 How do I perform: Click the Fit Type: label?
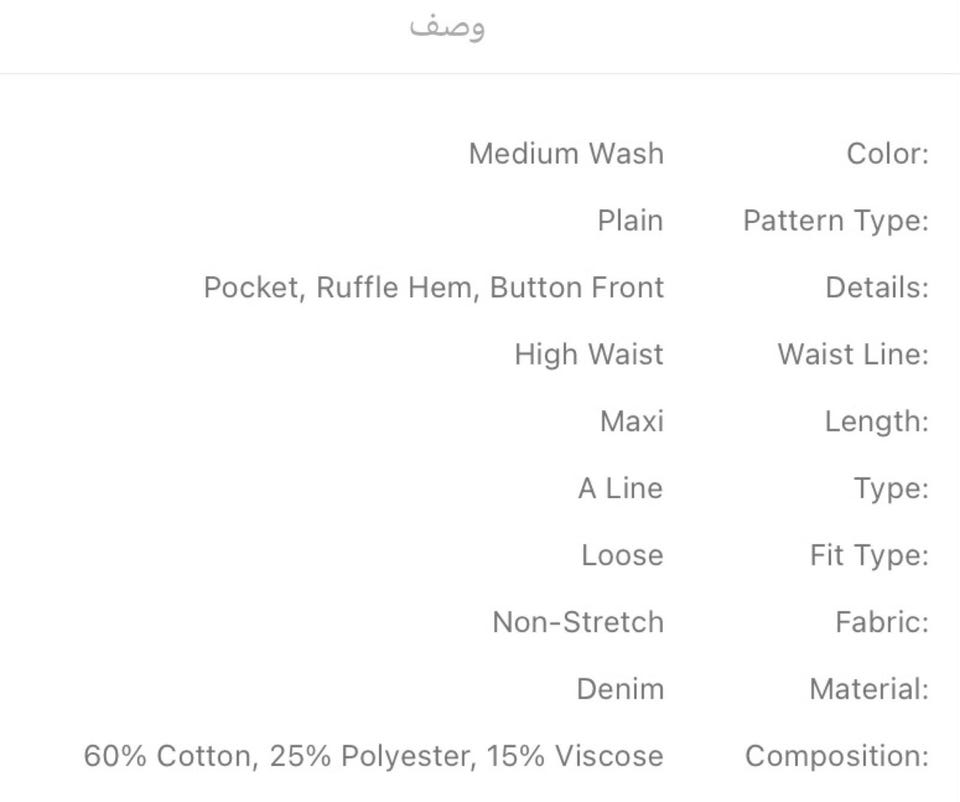(x=869, y=556)
